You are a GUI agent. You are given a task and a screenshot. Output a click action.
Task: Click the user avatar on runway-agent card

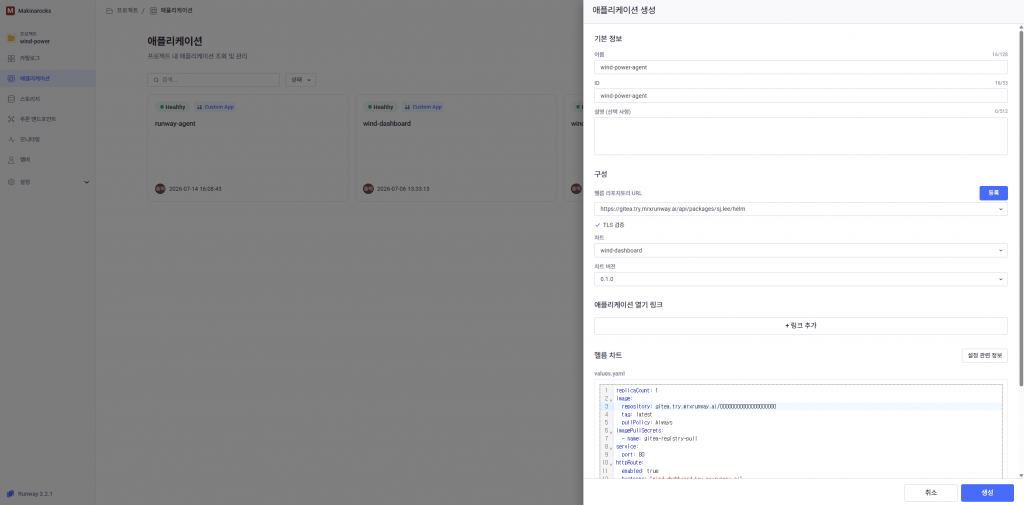160,188
